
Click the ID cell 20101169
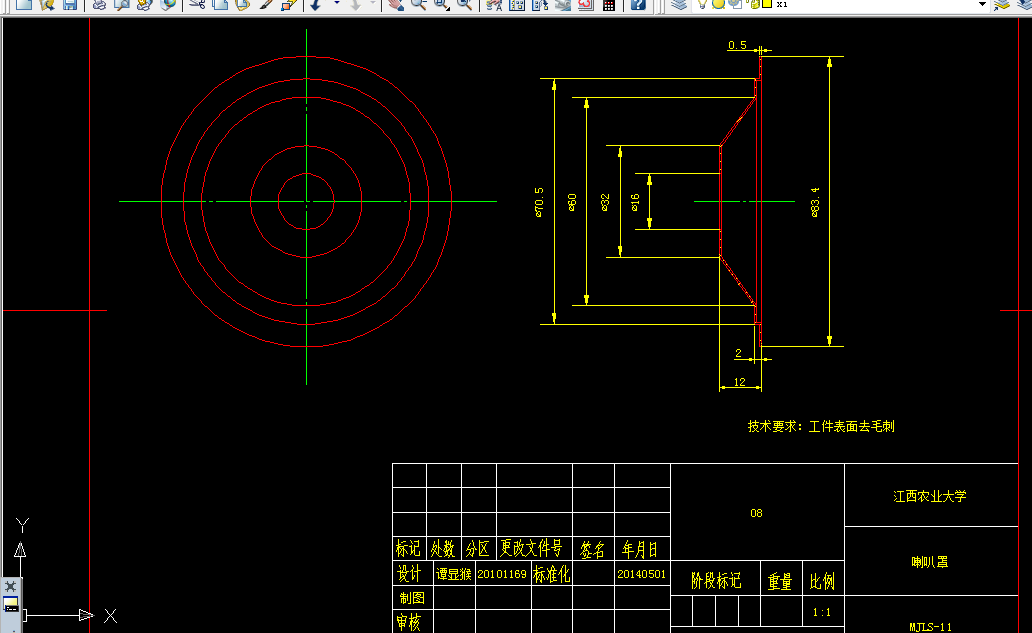click(x=502, y=574)
